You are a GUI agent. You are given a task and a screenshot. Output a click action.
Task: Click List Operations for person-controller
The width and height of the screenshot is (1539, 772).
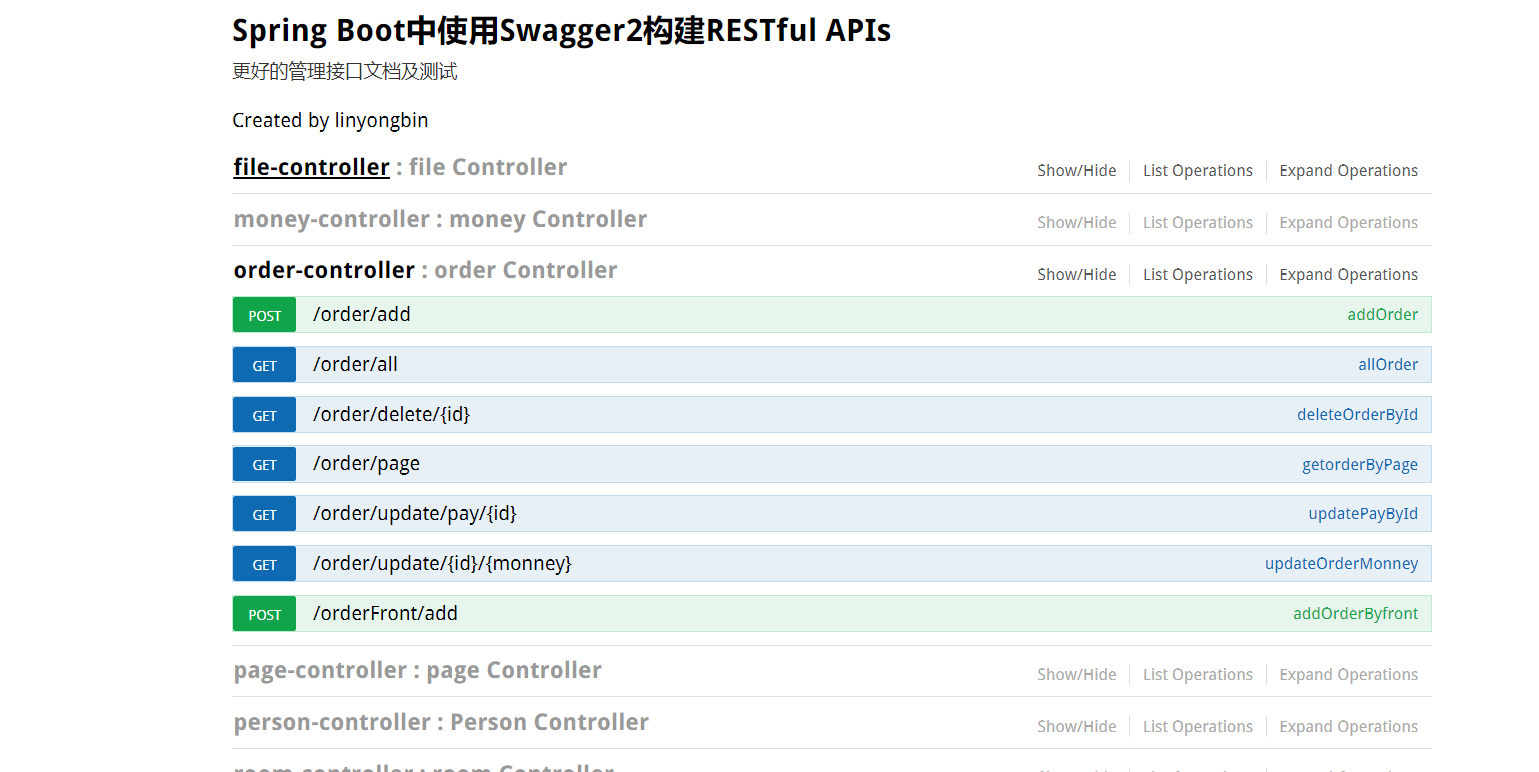point(1198,727)
